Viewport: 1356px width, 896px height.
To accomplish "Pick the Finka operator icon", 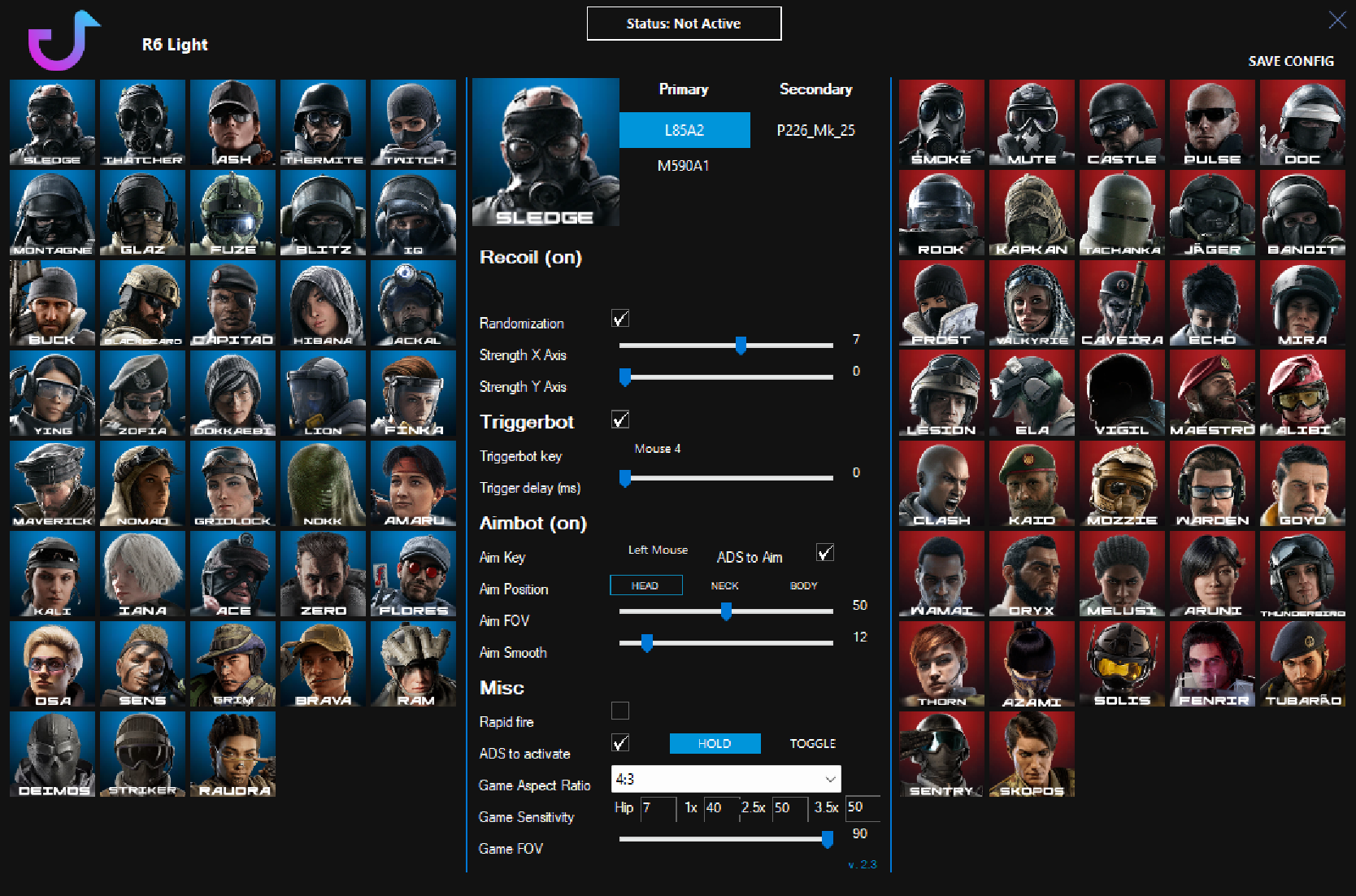I will coord(413,394).
